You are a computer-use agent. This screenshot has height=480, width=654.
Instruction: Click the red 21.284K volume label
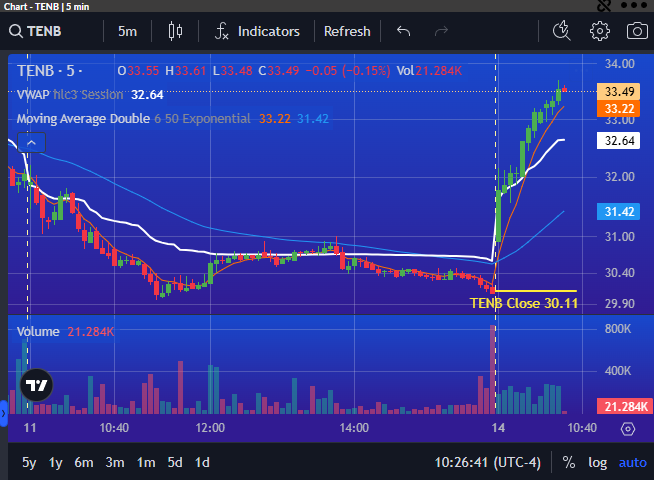click(x=624, y=407)
